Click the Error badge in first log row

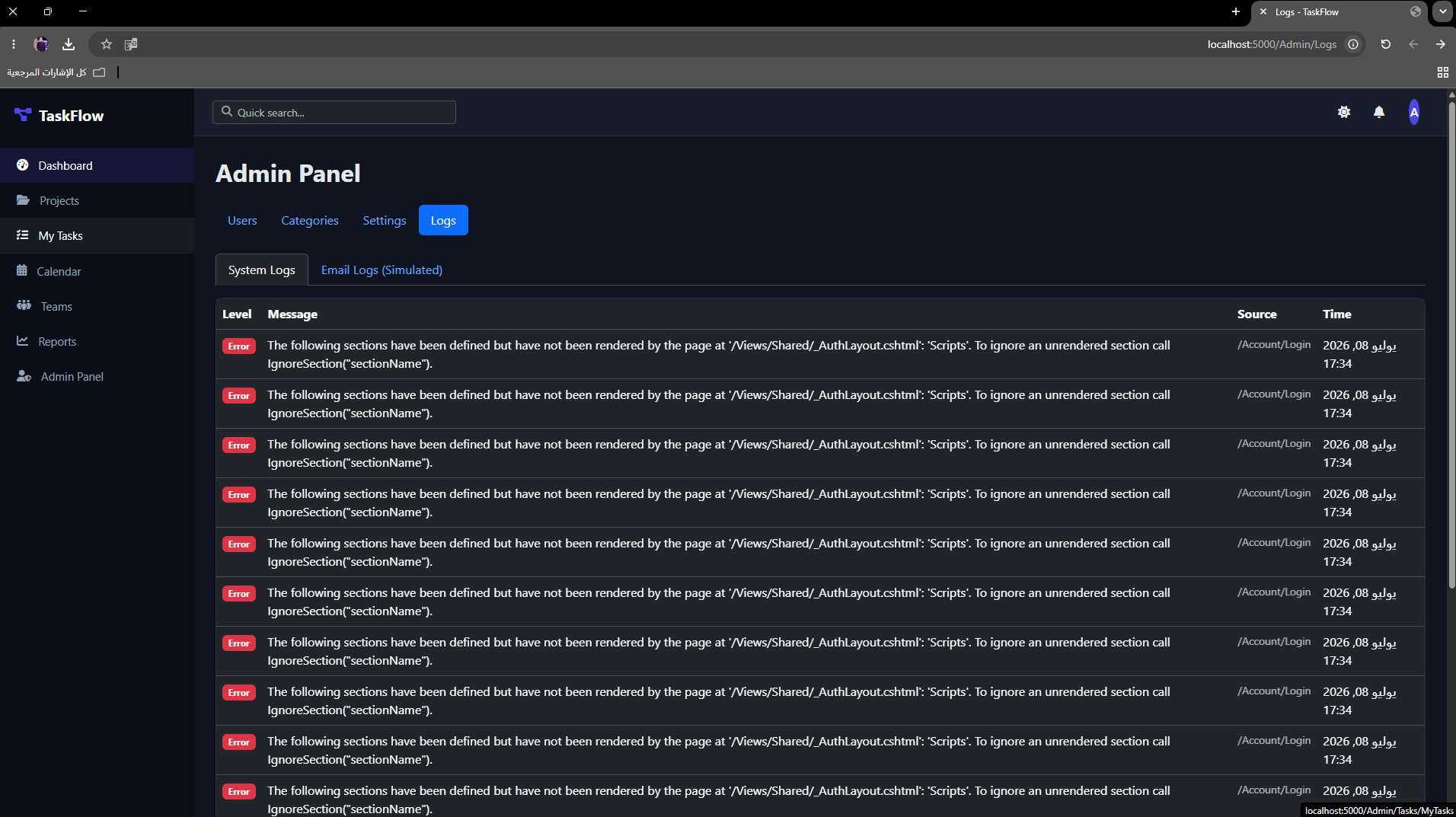click(x=239, y=346)
